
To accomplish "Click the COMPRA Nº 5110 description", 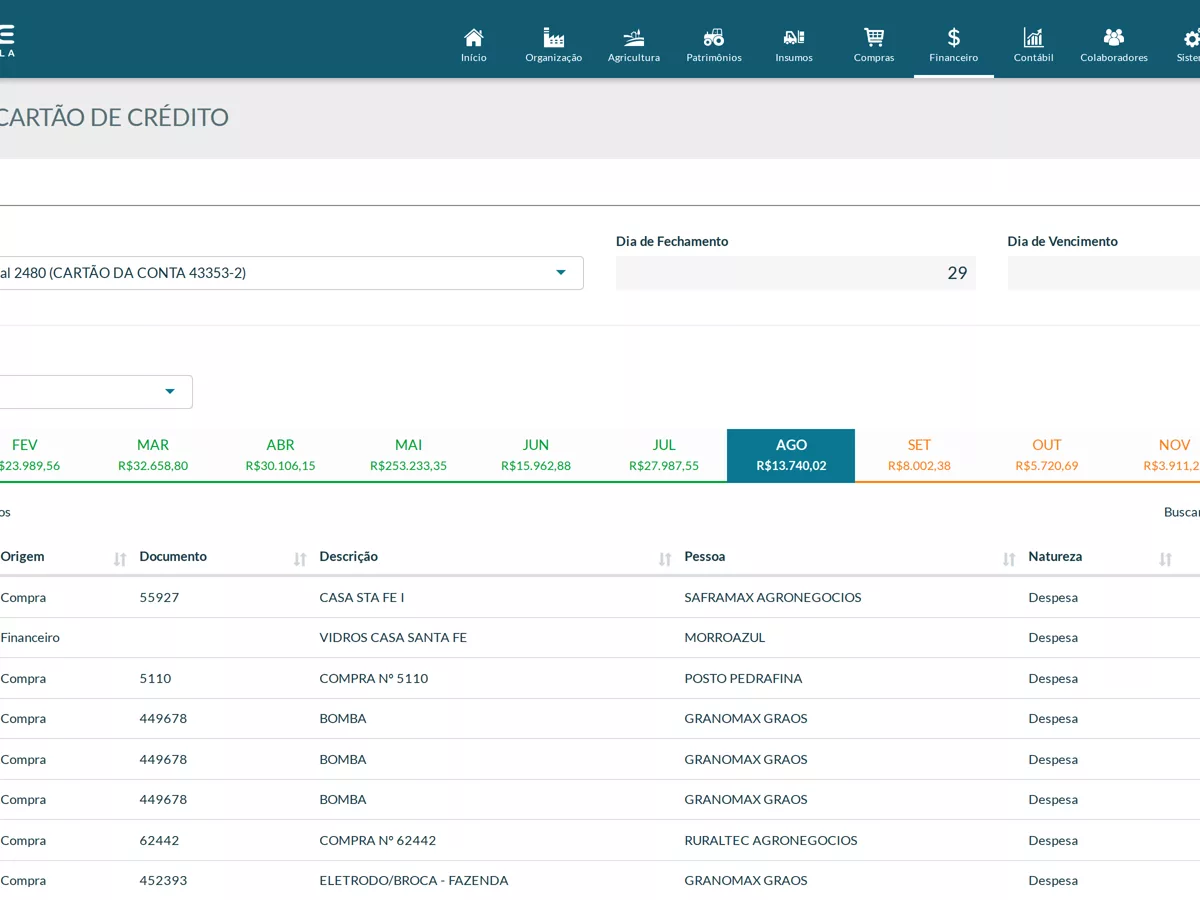I will tap(374, 678).
